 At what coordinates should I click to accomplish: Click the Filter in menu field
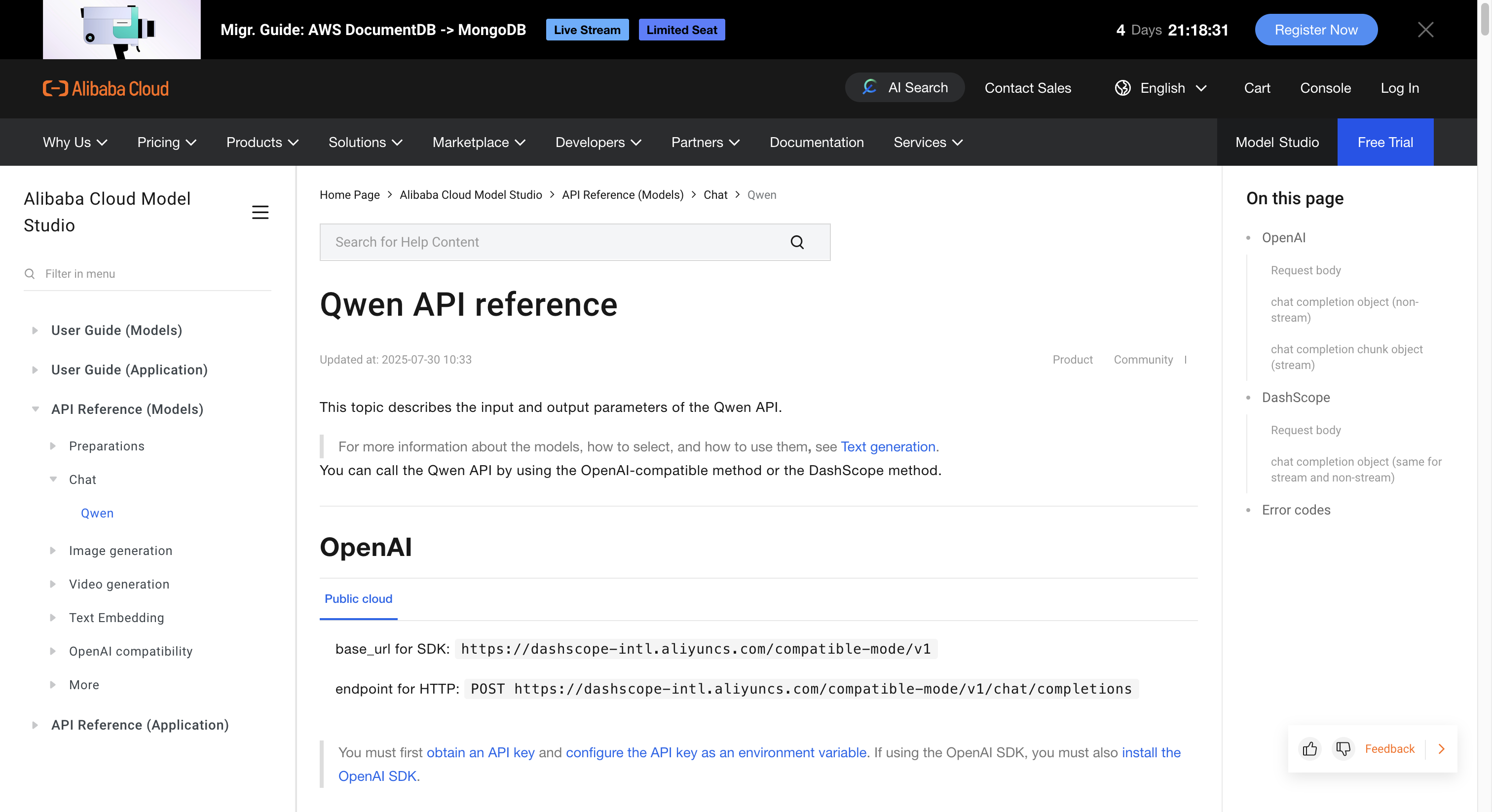pyautogui.click(x=147, y=273)
